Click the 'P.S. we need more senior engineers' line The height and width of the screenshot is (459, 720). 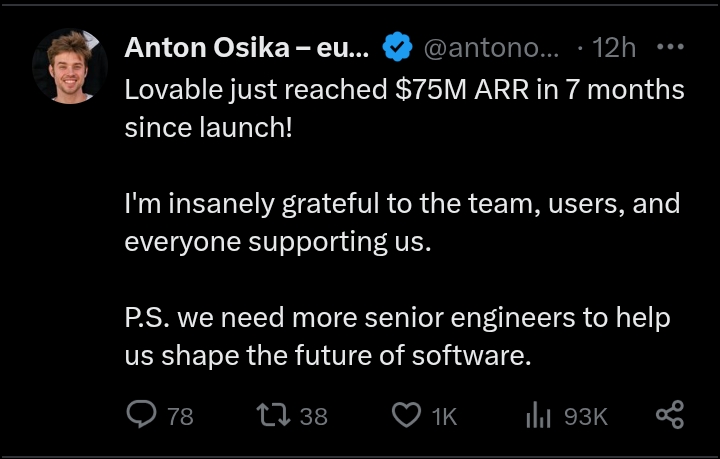click(x=395, y=318)
